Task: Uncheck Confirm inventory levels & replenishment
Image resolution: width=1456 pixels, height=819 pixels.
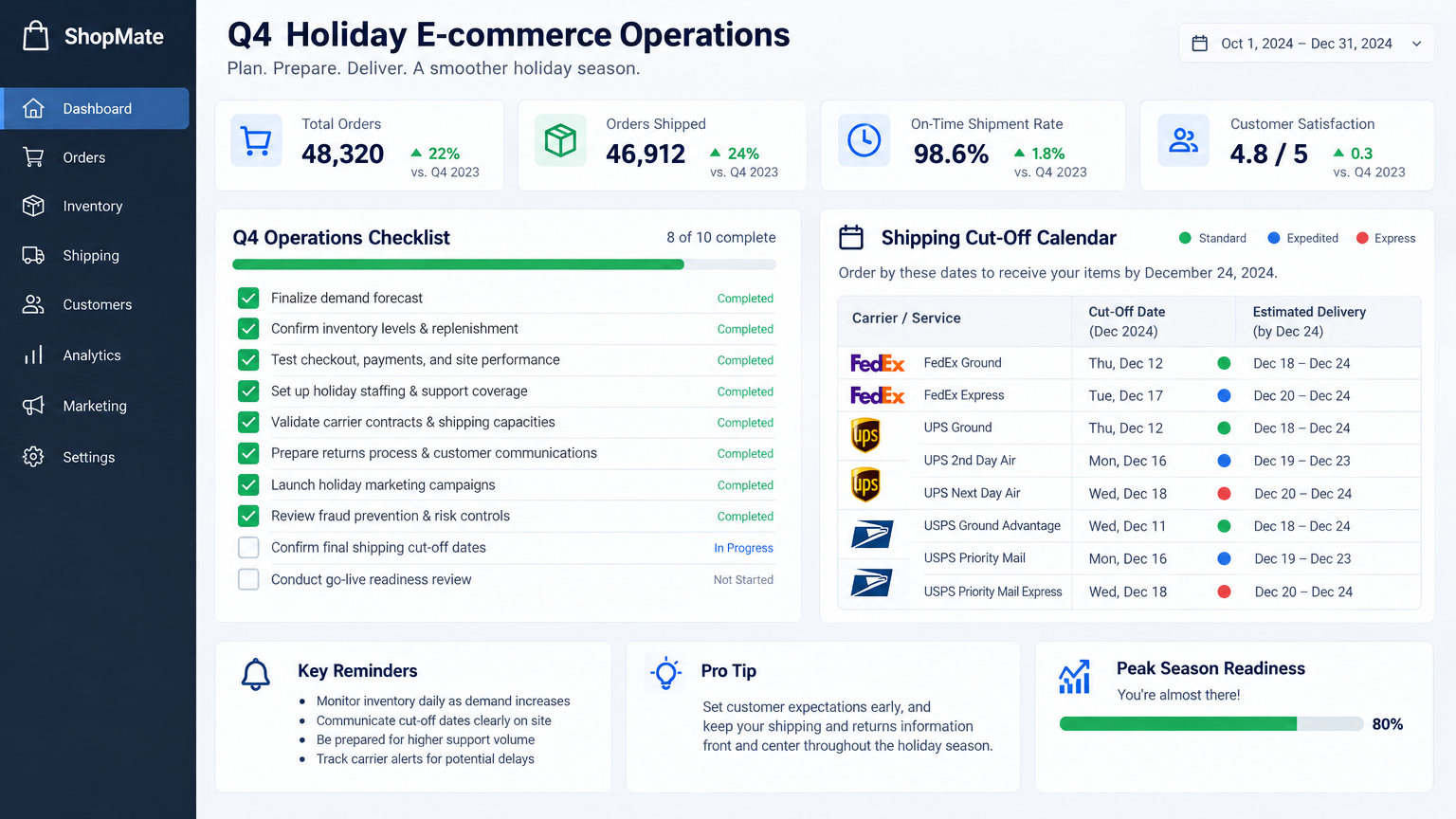Action: 248,329
